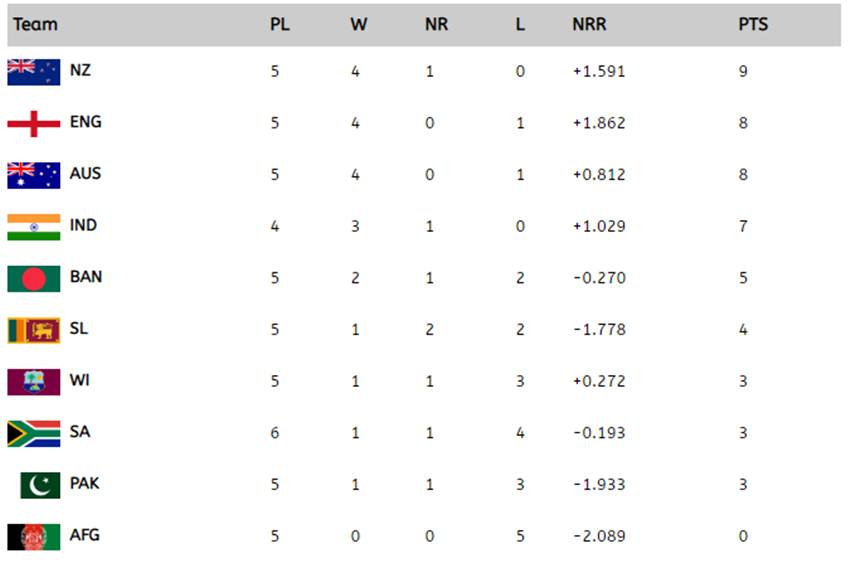
Task: Click the India flag icon
Action: tap(33, 226)
